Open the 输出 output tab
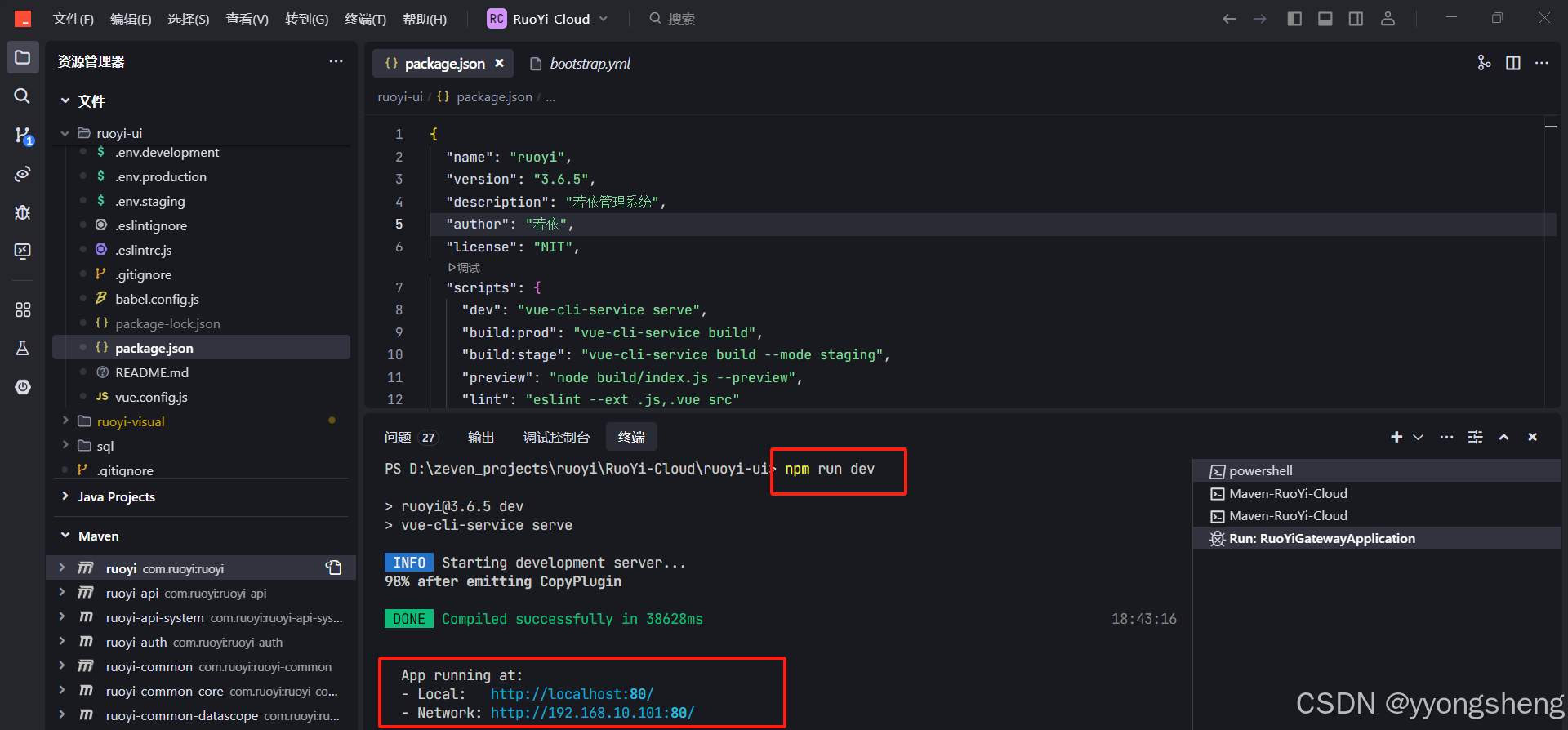This screenshot has height=730, width=1568. pos(481,438)
